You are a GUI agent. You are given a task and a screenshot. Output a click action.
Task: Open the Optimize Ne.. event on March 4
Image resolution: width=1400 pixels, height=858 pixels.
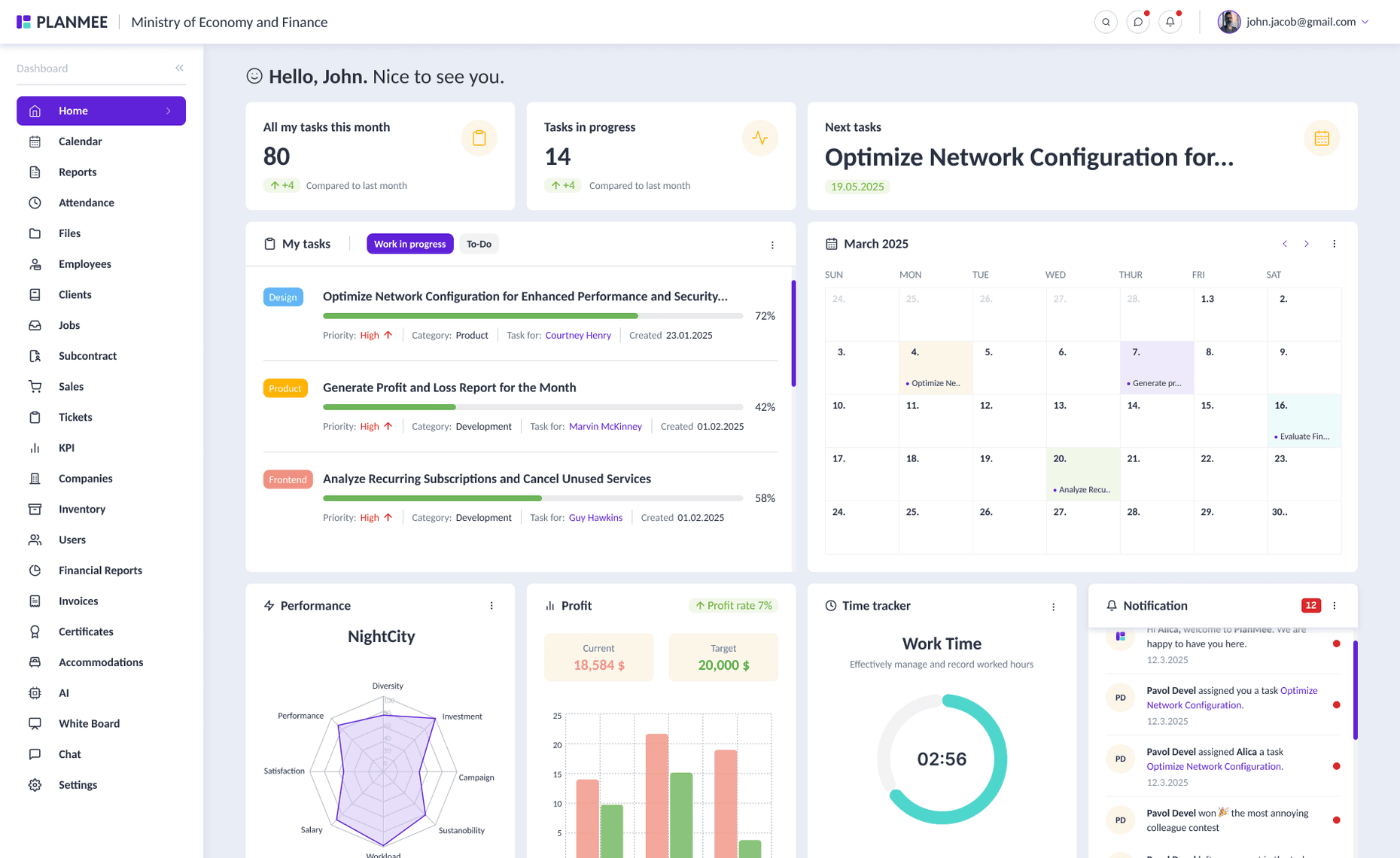[933, 383]
